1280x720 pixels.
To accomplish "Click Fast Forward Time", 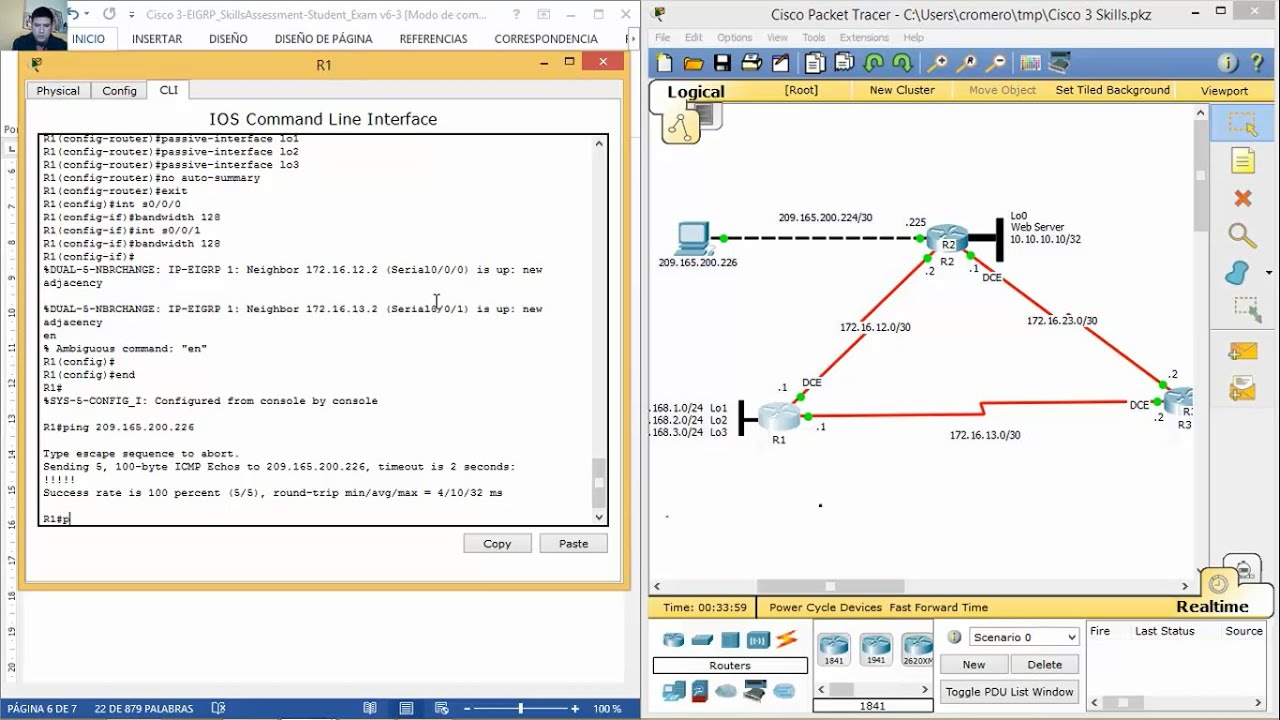I will pyautogui.click(x=938, y=607).
